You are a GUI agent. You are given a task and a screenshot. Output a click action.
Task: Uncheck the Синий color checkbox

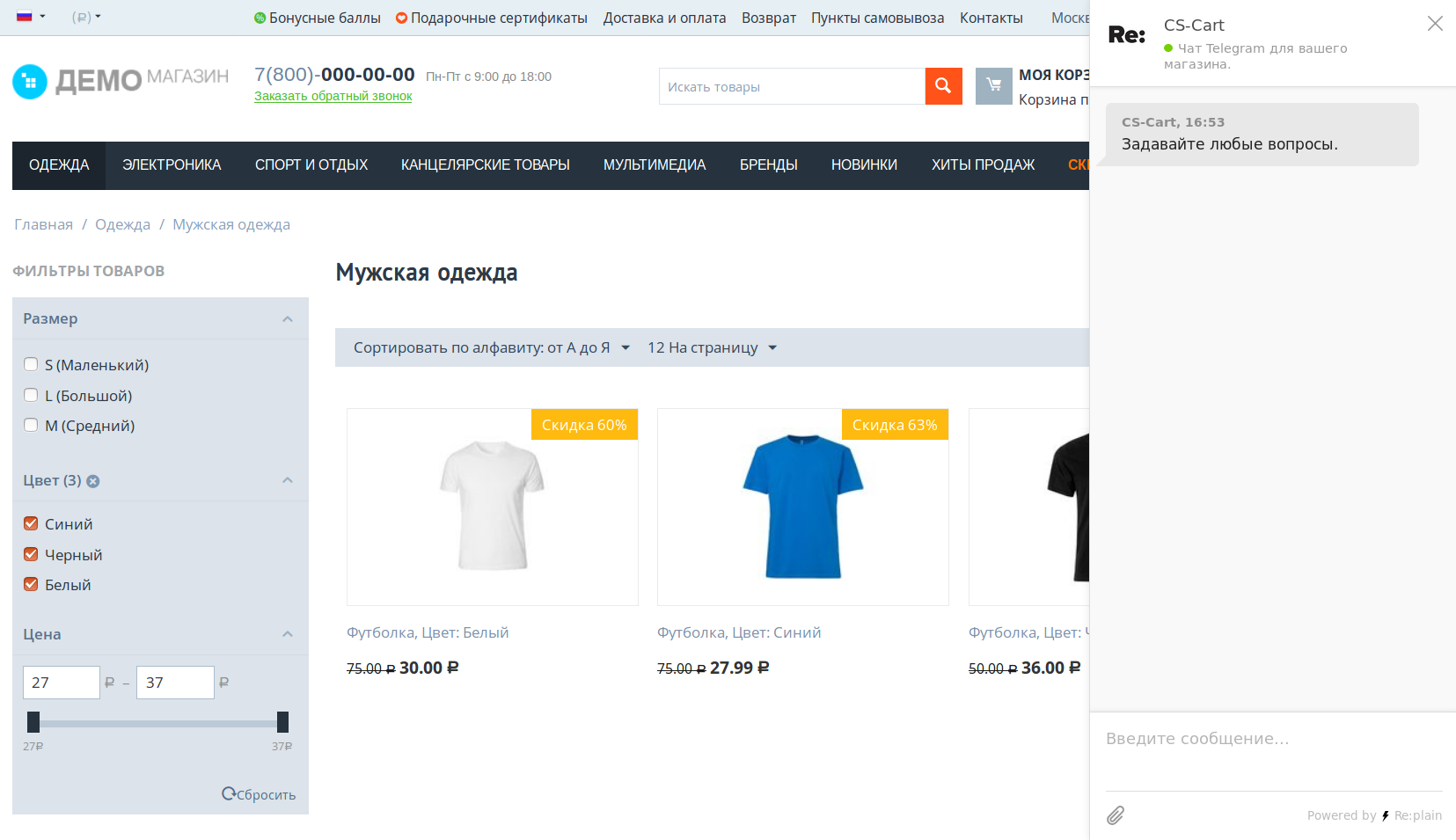[31, 524]
